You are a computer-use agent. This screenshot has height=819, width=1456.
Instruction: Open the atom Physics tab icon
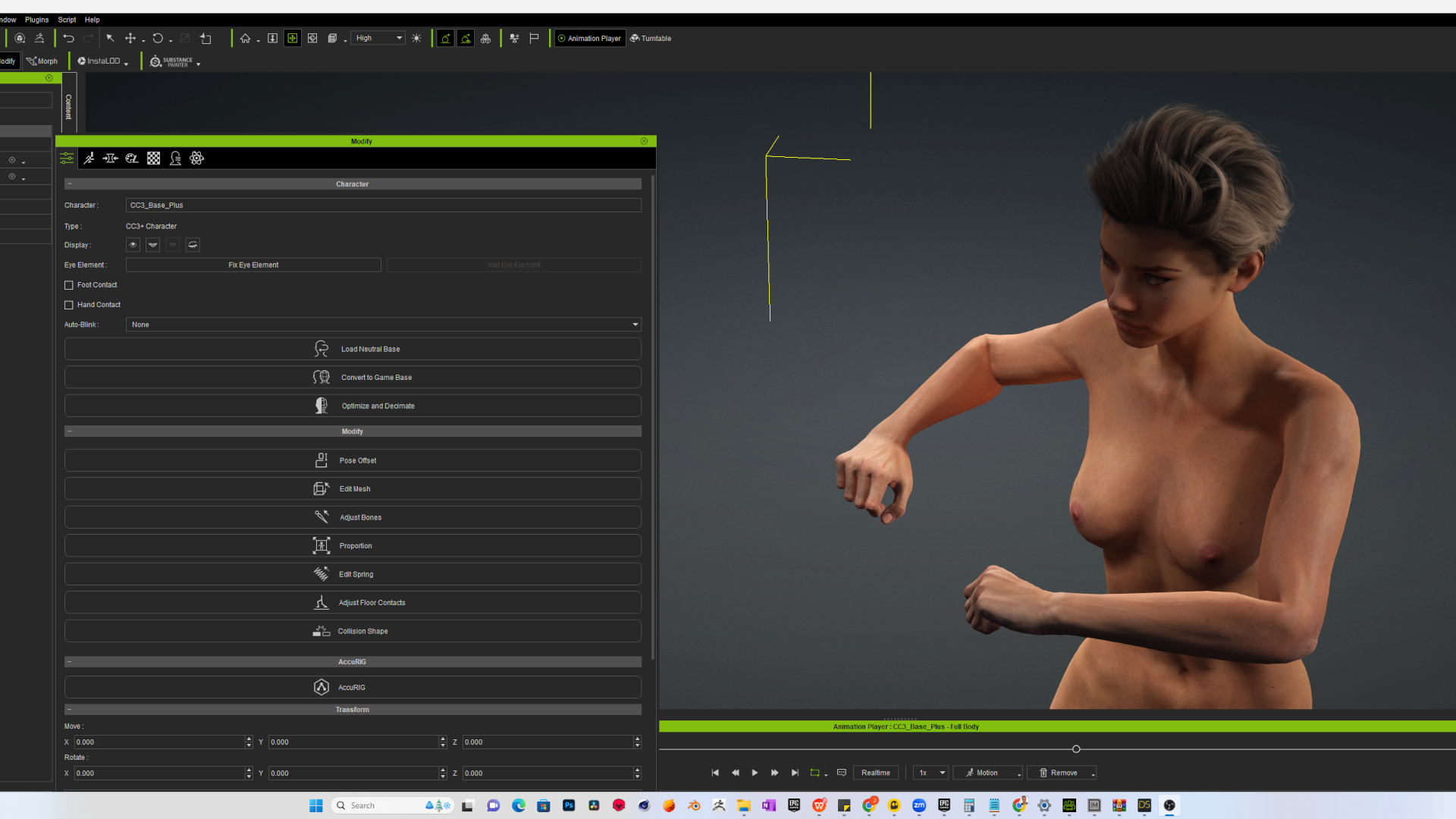(197, 158)
